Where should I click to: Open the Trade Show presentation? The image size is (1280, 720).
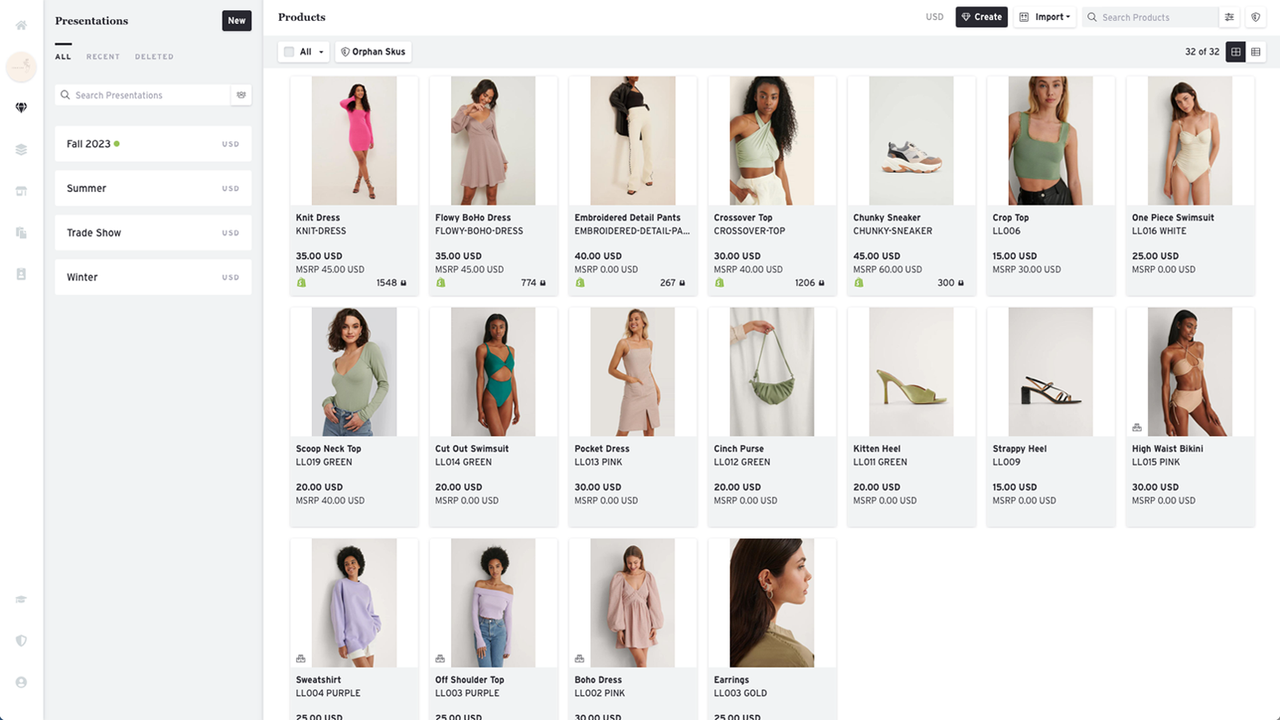coord(153,233)
